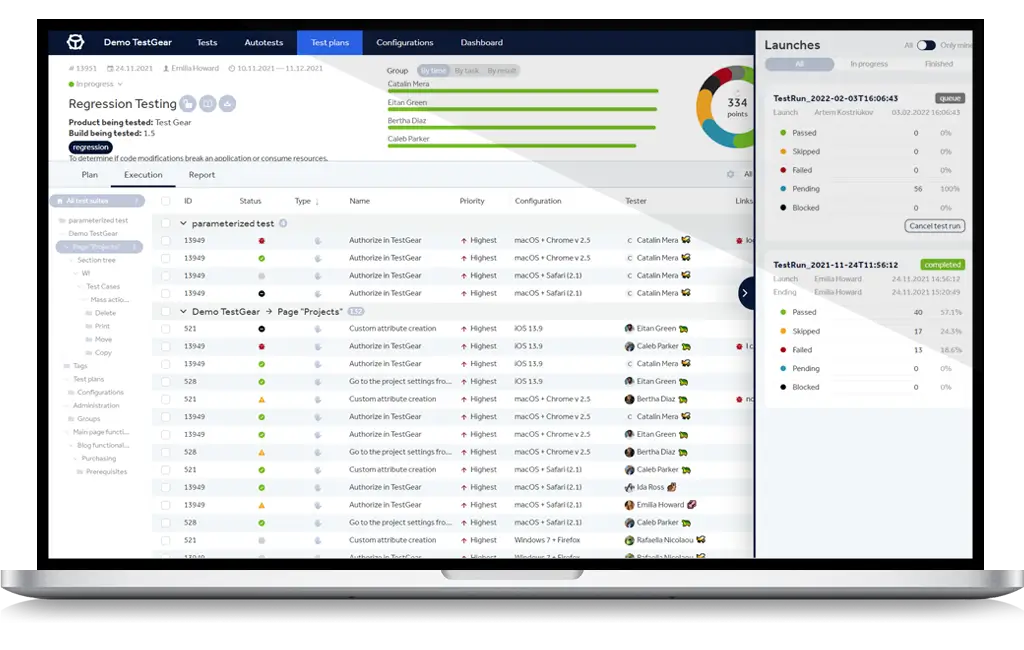Viewport: 1024px width, 650px height.
Task: Click the export icon next to the test plan title
Action: point(227,103)
